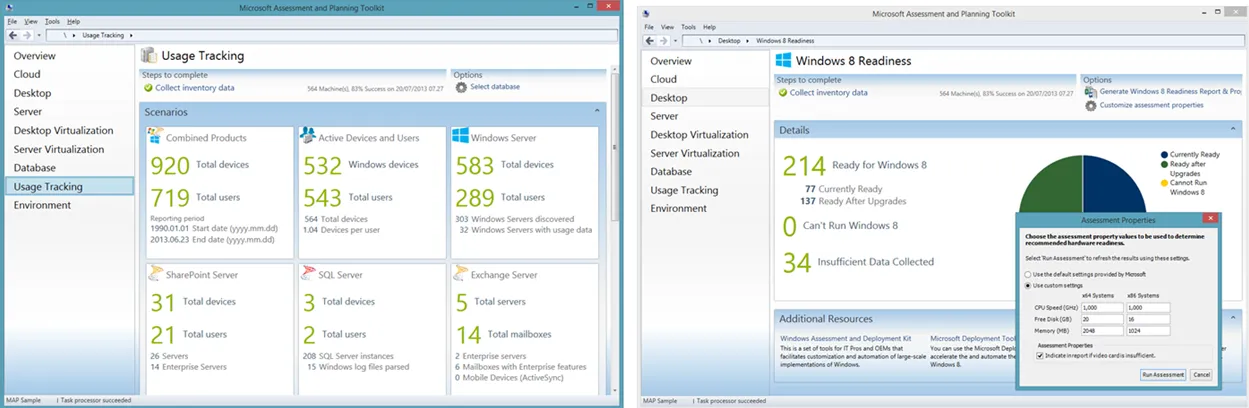Click green checkmark beside Collect inventory data, left window
This screenshot has width=1249, height=408.
tap(147, 87)
